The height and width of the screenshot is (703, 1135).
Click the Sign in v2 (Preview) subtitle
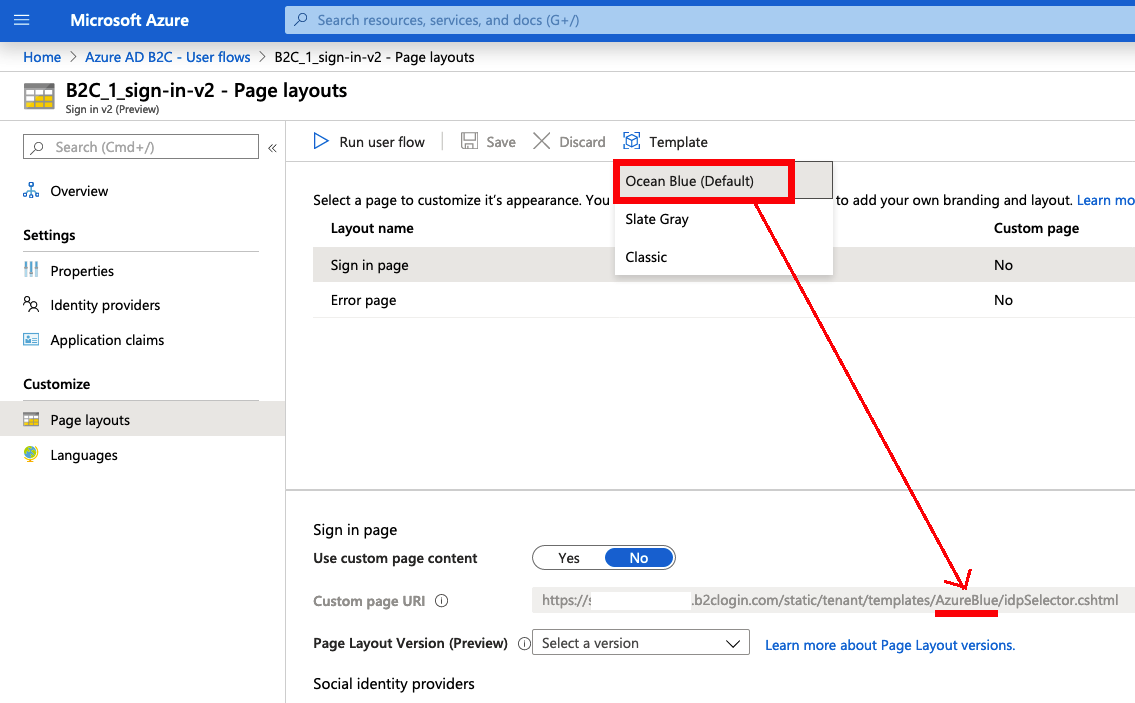[112, 109]
